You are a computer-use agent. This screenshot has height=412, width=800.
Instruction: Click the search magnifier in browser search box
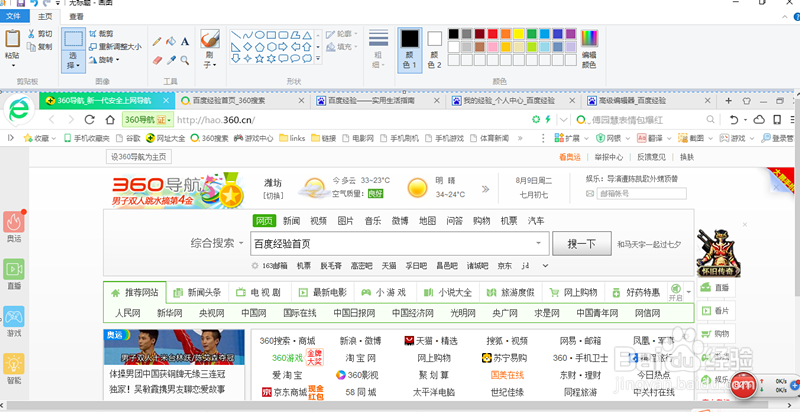[x=710, y=120]
